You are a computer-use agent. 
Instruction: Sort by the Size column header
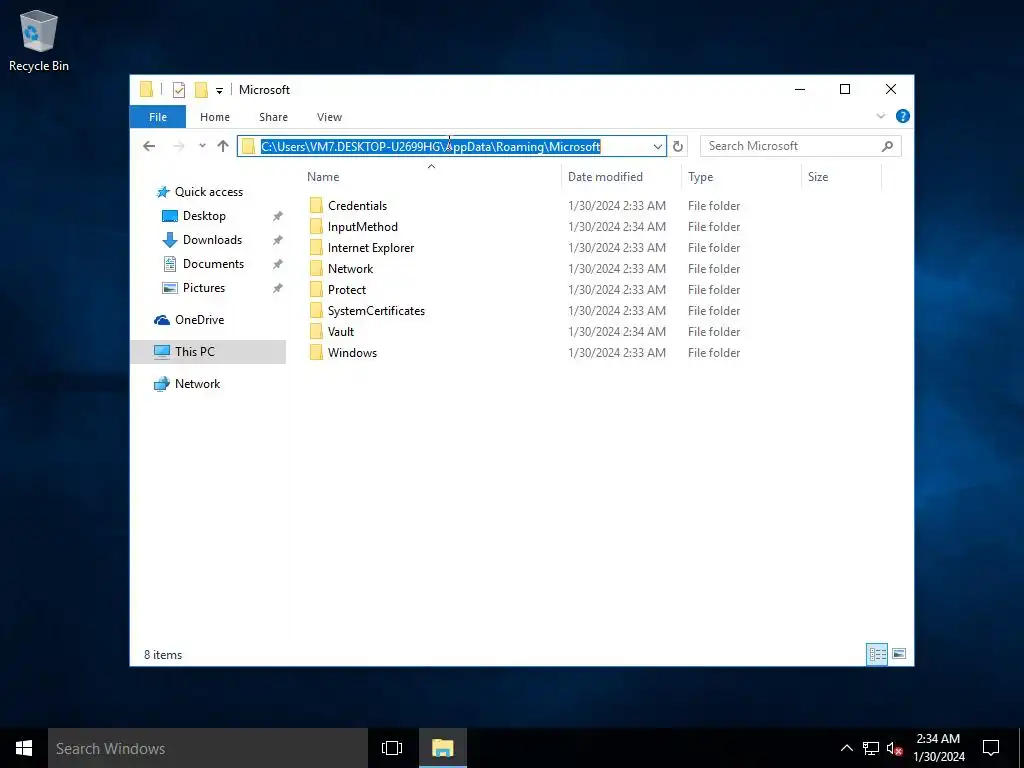[x=841, y=177]
